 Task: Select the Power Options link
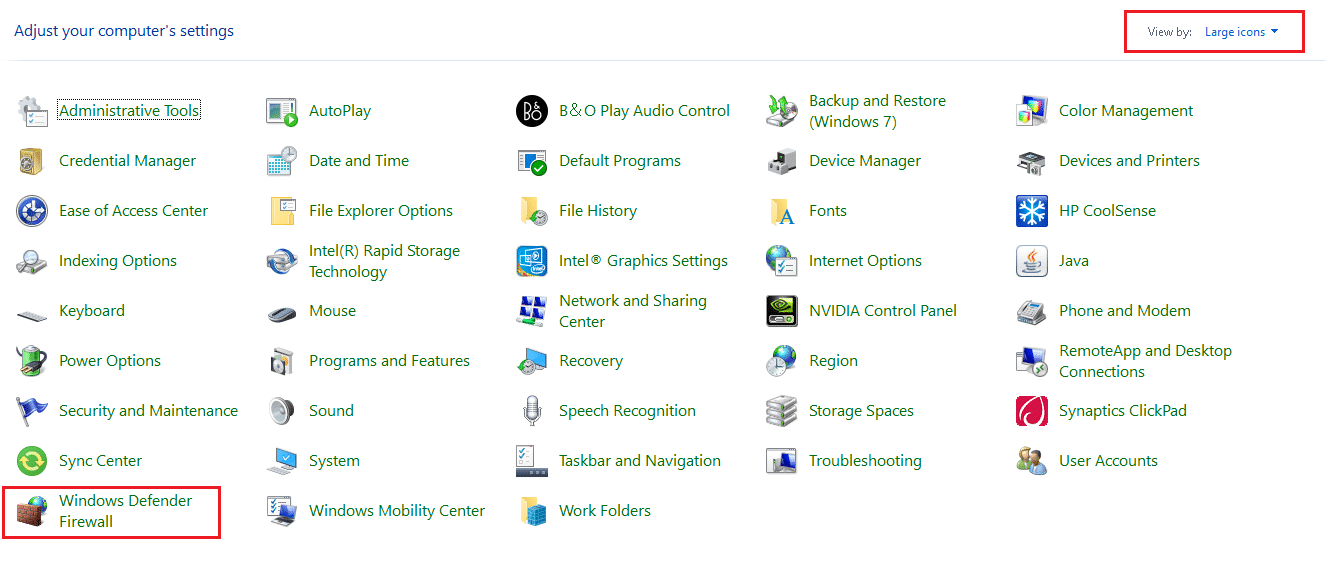click(x=109, y=361)
